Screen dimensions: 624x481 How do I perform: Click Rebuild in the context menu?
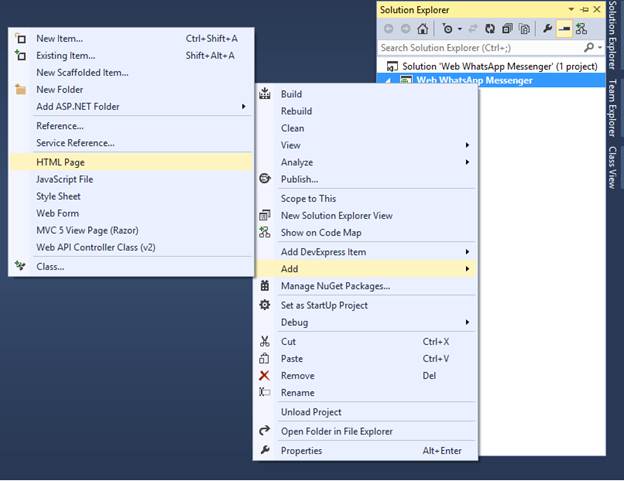click(365, 111)
